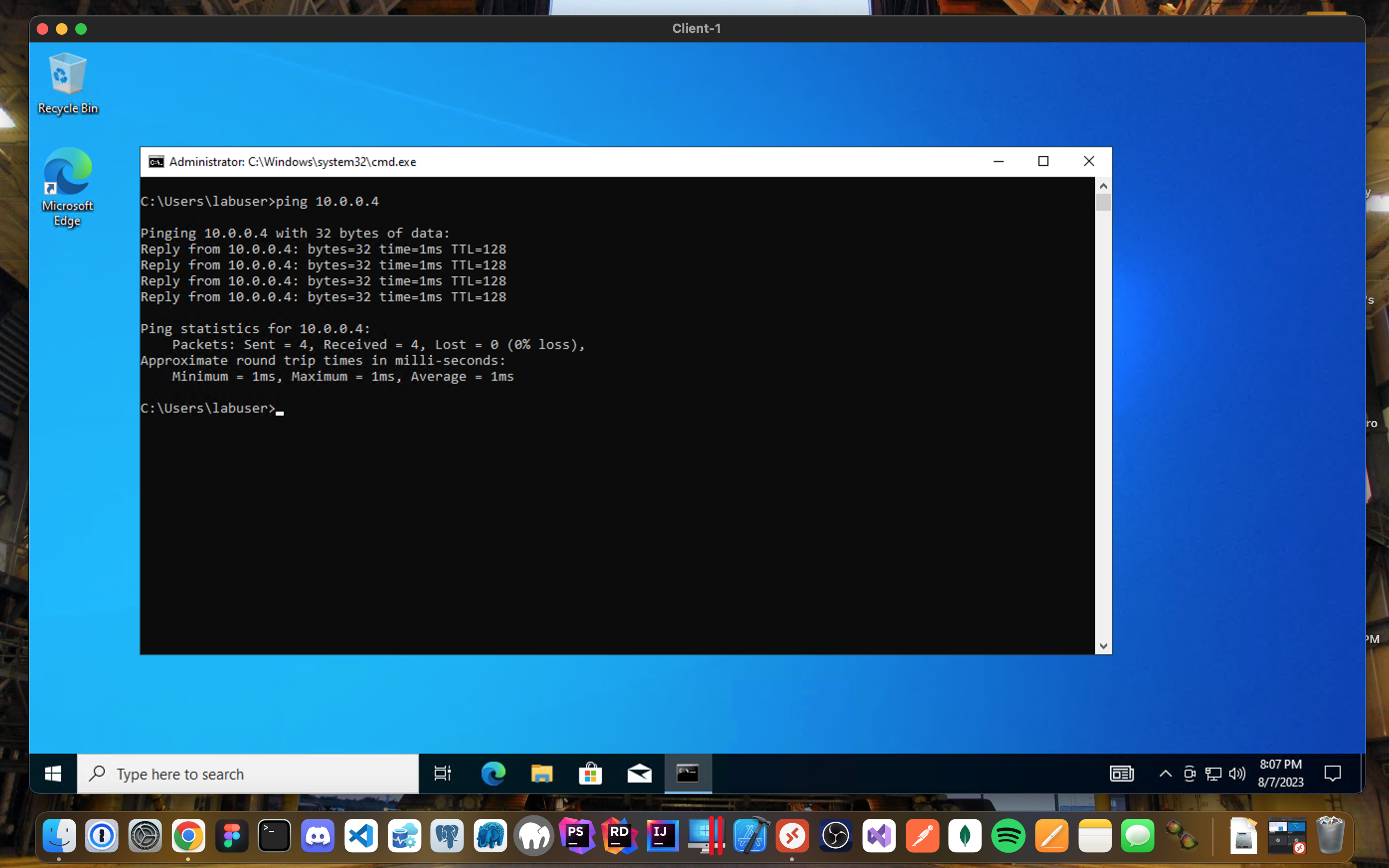Open Windows notification action center
Viewport: 1389px width, 868px height.
pyautogui.click(x=1332, y=773)
